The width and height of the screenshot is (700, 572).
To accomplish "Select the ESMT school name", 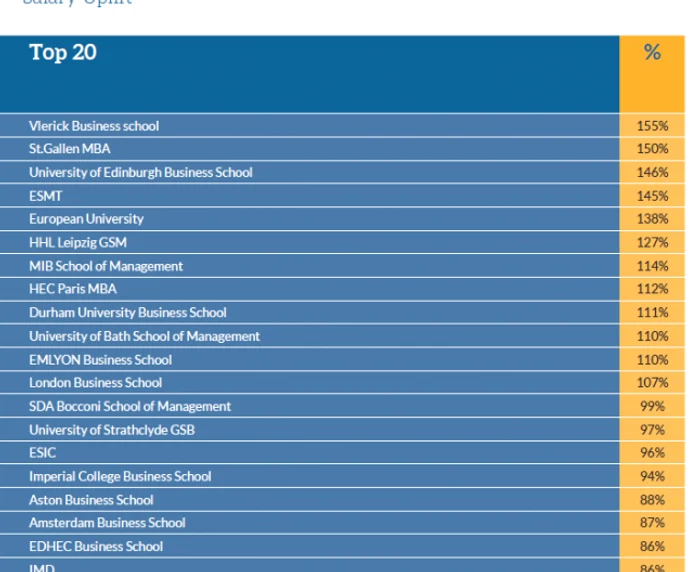I will pyautogui.click(x=46, y=196).
